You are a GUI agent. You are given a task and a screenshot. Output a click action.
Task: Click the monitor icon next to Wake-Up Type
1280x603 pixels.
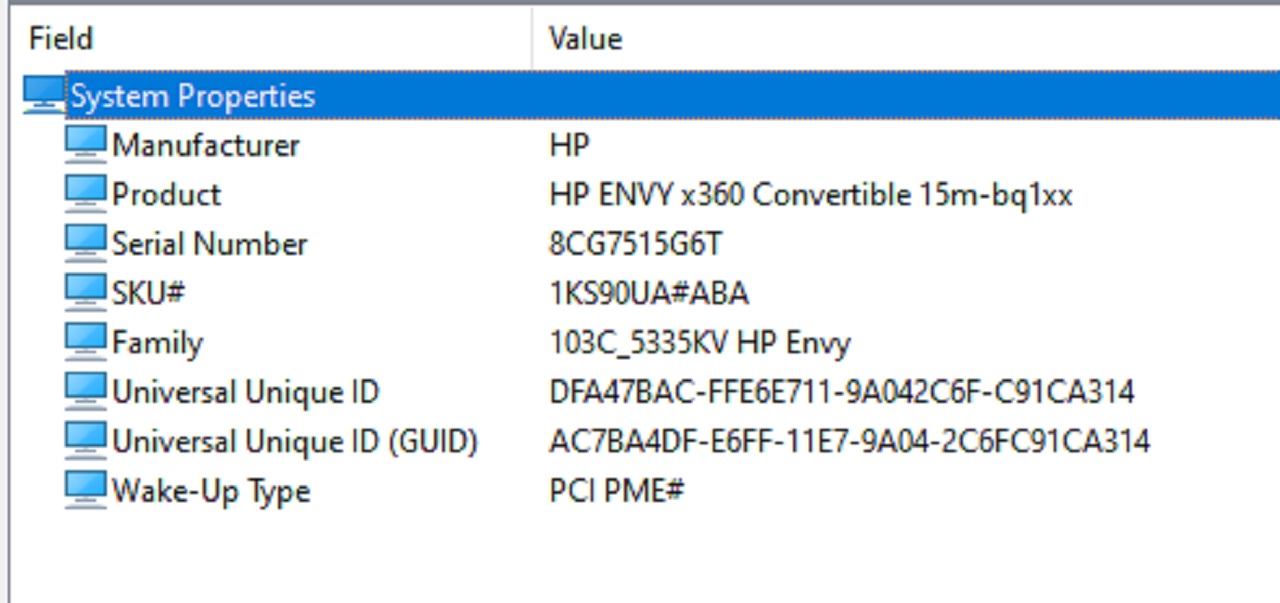click(x=85, y=490)
